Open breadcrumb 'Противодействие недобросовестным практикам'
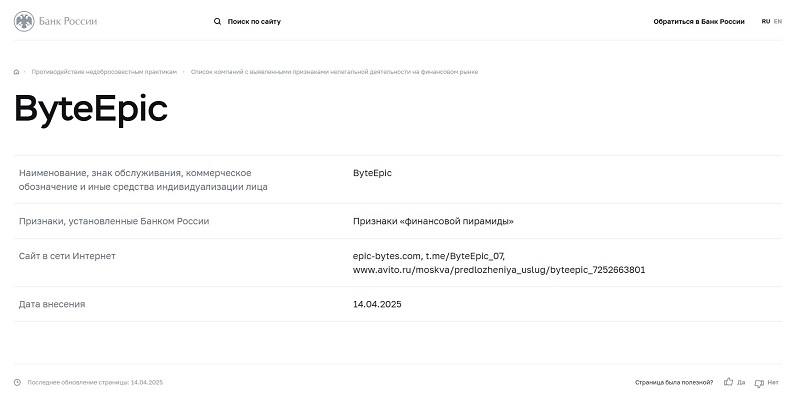 click(104, 72)
